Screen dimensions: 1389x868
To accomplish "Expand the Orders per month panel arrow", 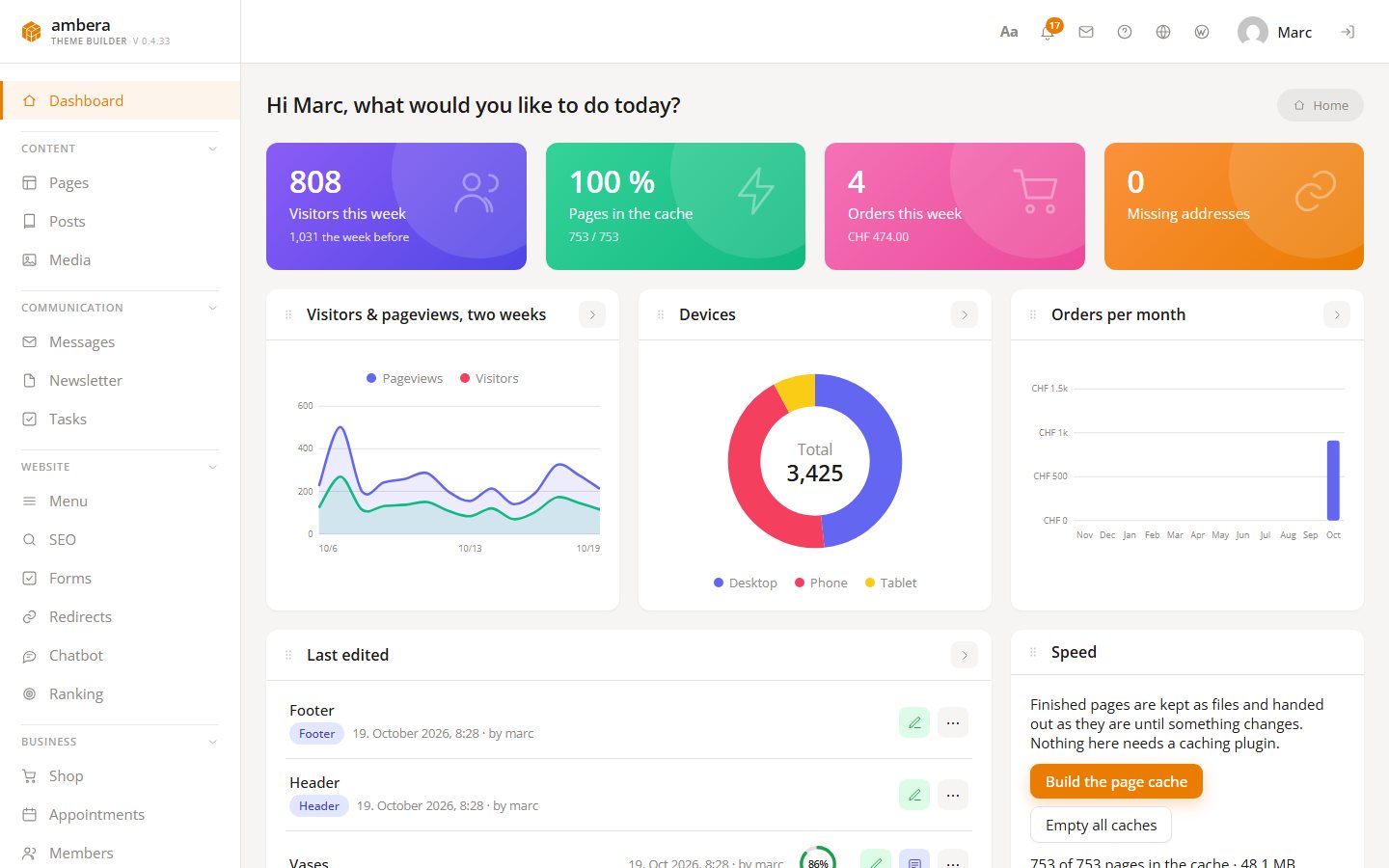I will tap(1337, 314).
